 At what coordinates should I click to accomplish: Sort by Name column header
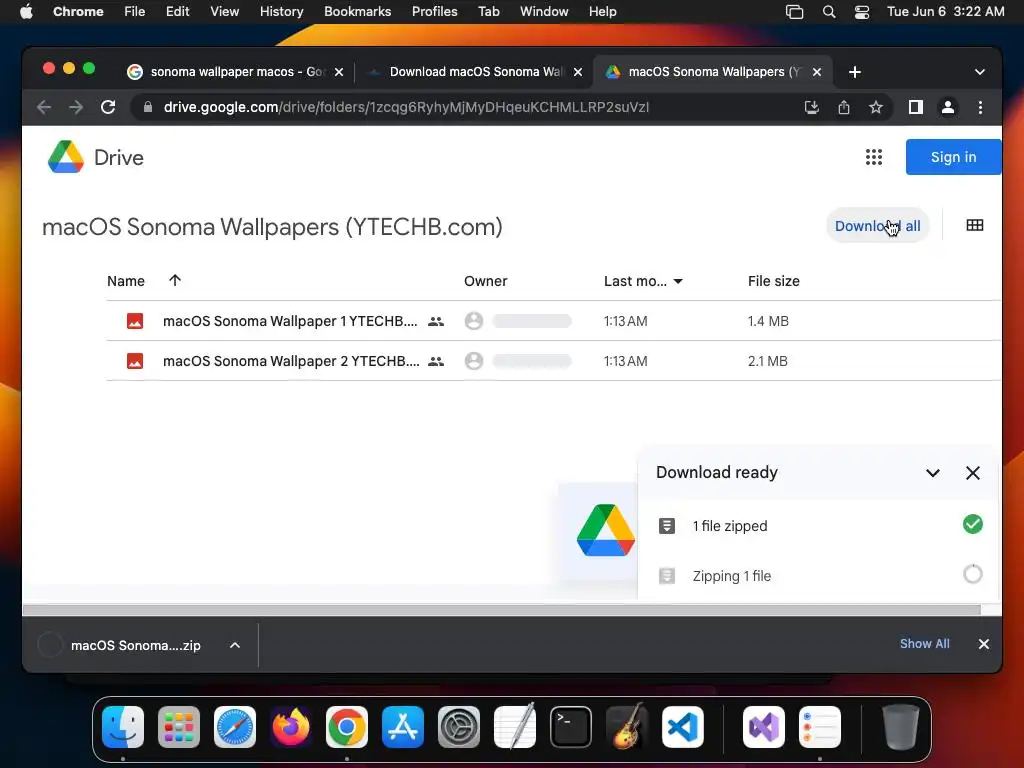(x=126, y=281)
